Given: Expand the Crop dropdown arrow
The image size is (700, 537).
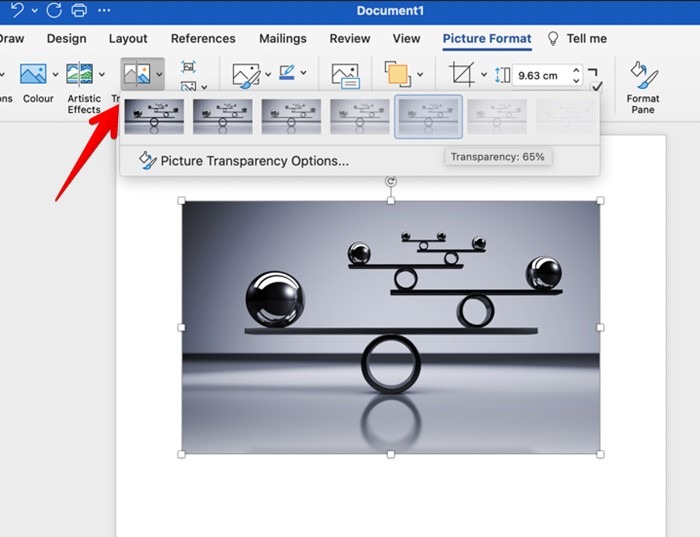Looking at the screenshot, I should click(483, 74).
